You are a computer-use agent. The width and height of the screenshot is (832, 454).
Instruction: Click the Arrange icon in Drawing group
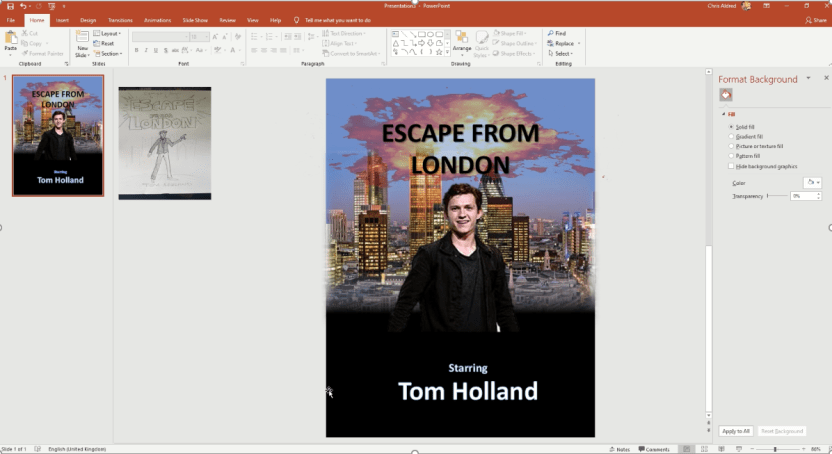point(462,39)
